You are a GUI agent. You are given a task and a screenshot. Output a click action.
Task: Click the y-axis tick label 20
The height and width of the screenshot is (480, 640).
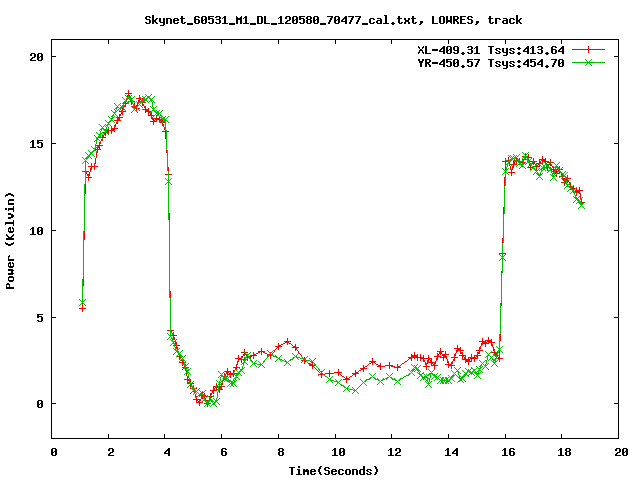tap(36, 57)
